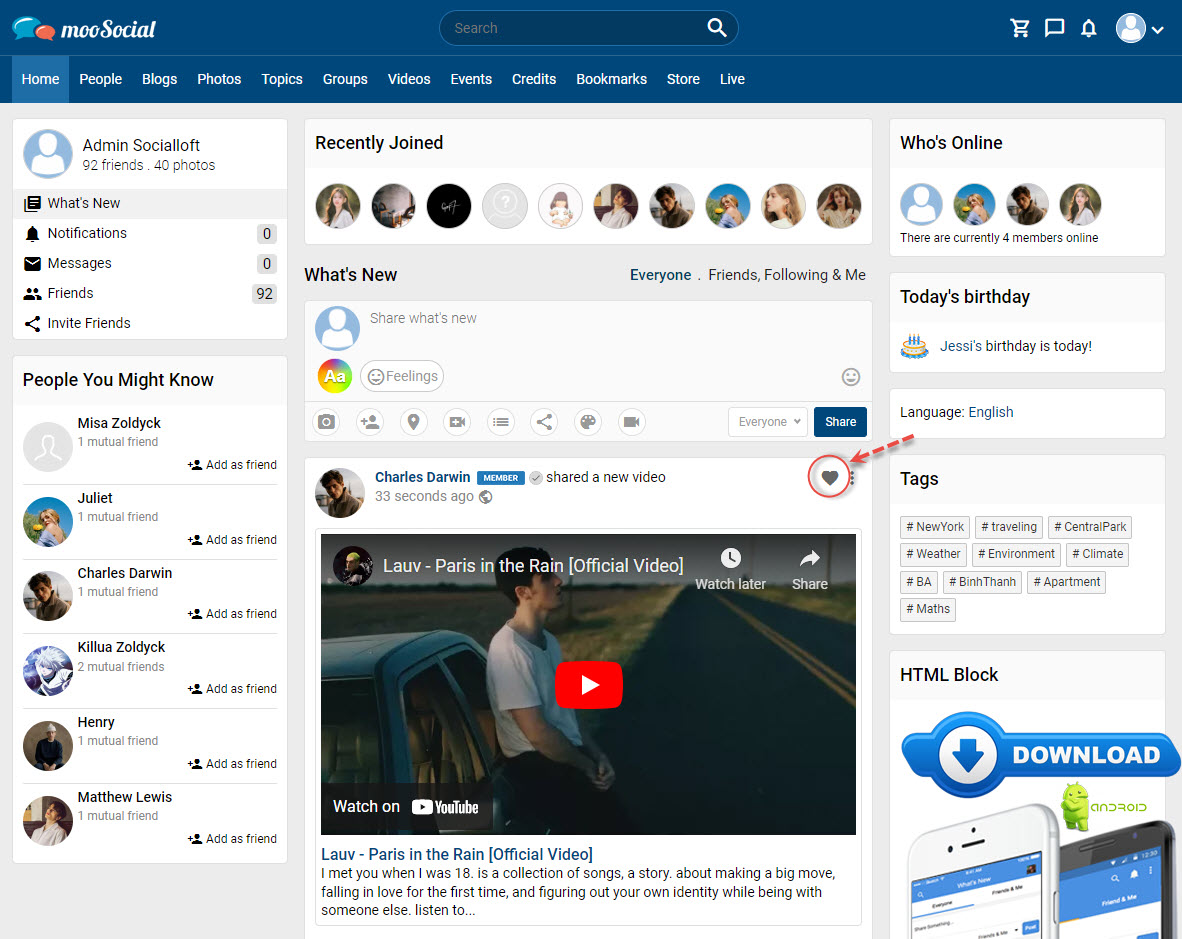This screenshot has width=1182, height=939.
Task: Open the Blogs menu
Action: 160,79
